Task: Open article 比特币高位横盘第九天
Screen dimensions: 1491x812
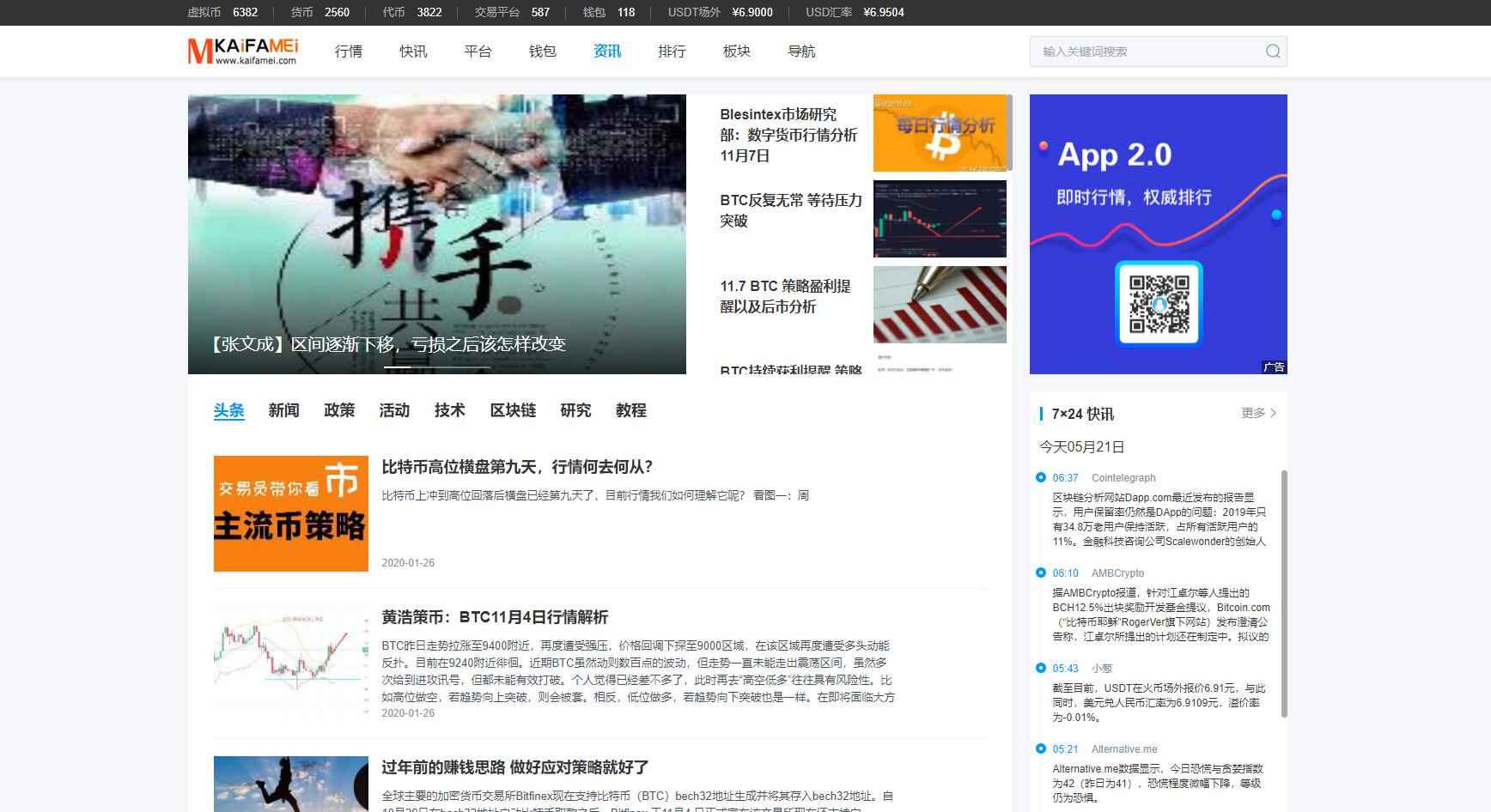Action: click(517, 467)
